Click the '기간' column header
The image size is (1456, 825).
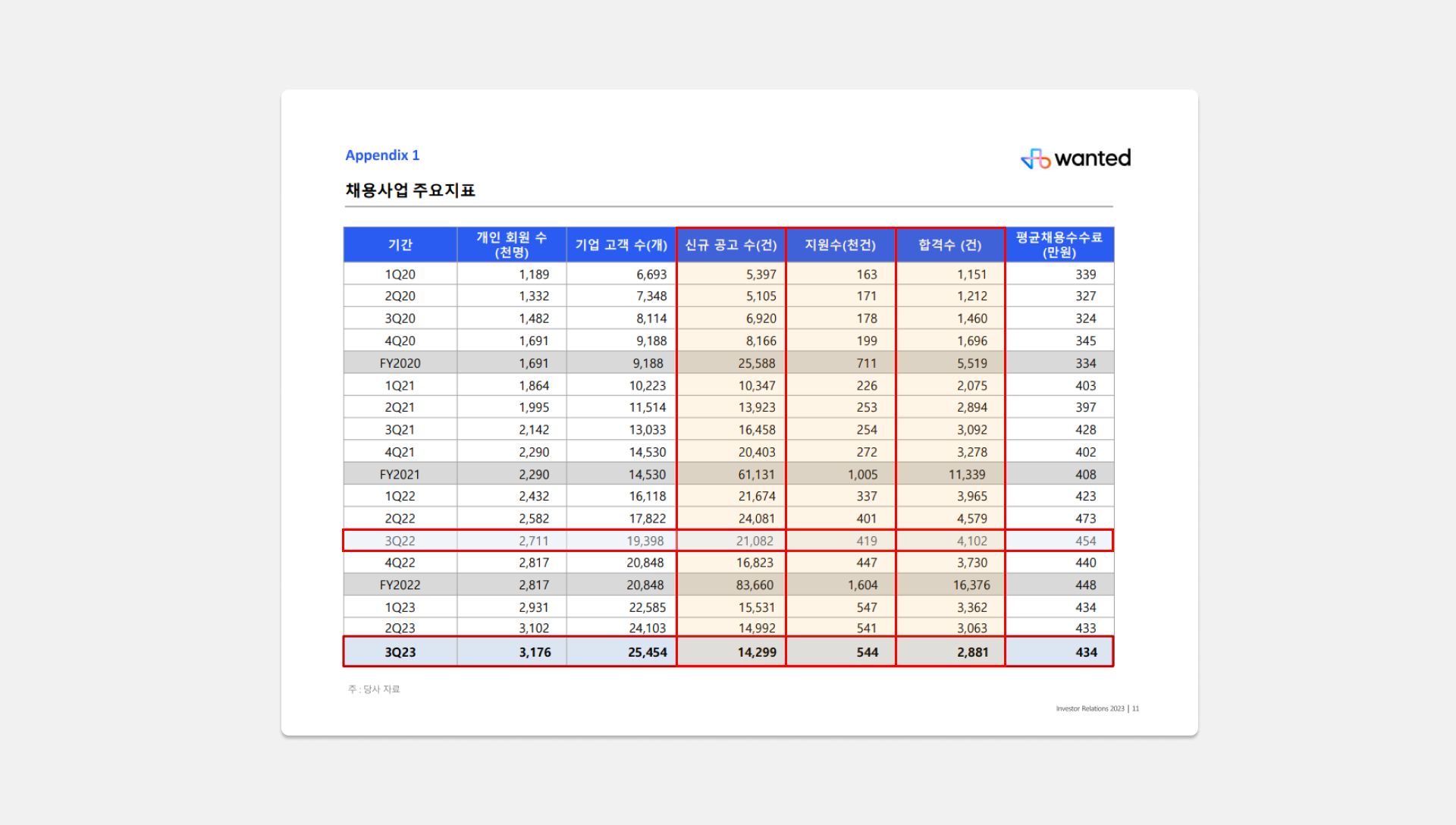400,245
